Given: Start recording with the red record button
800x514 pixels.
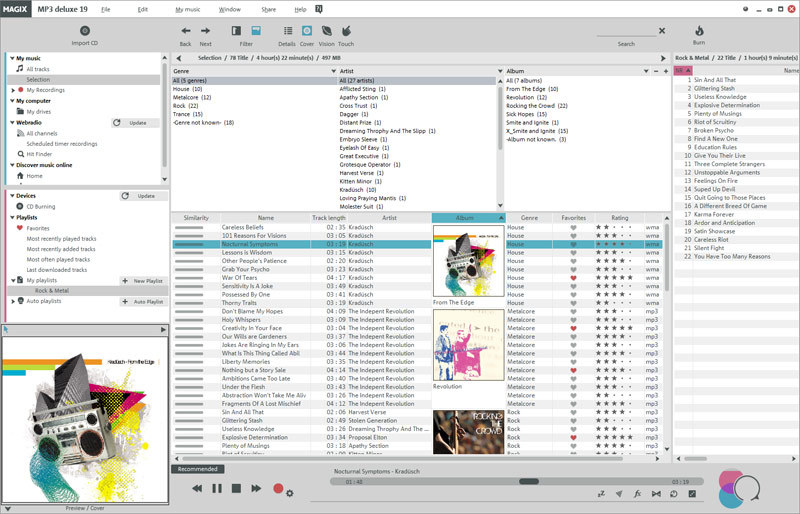Looking at the screenshot, I should 278,488.
